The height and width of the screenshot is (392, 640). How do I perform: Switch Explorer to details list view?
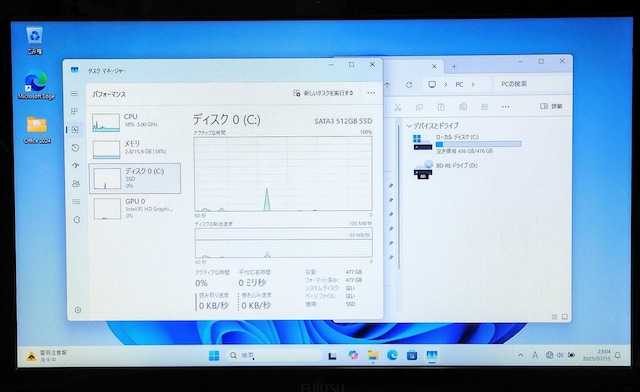tap(555, 317)
